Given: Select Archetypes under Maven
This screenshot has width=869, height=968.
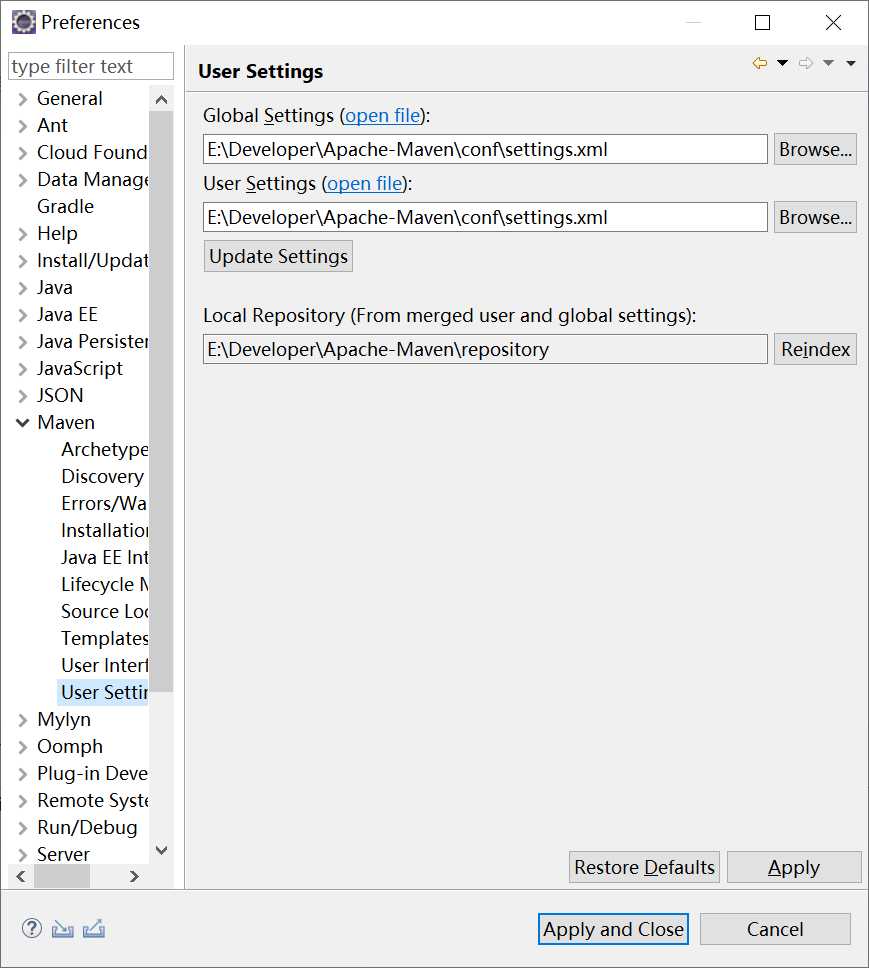Looking at the screenshot, I should pos(104,450).
